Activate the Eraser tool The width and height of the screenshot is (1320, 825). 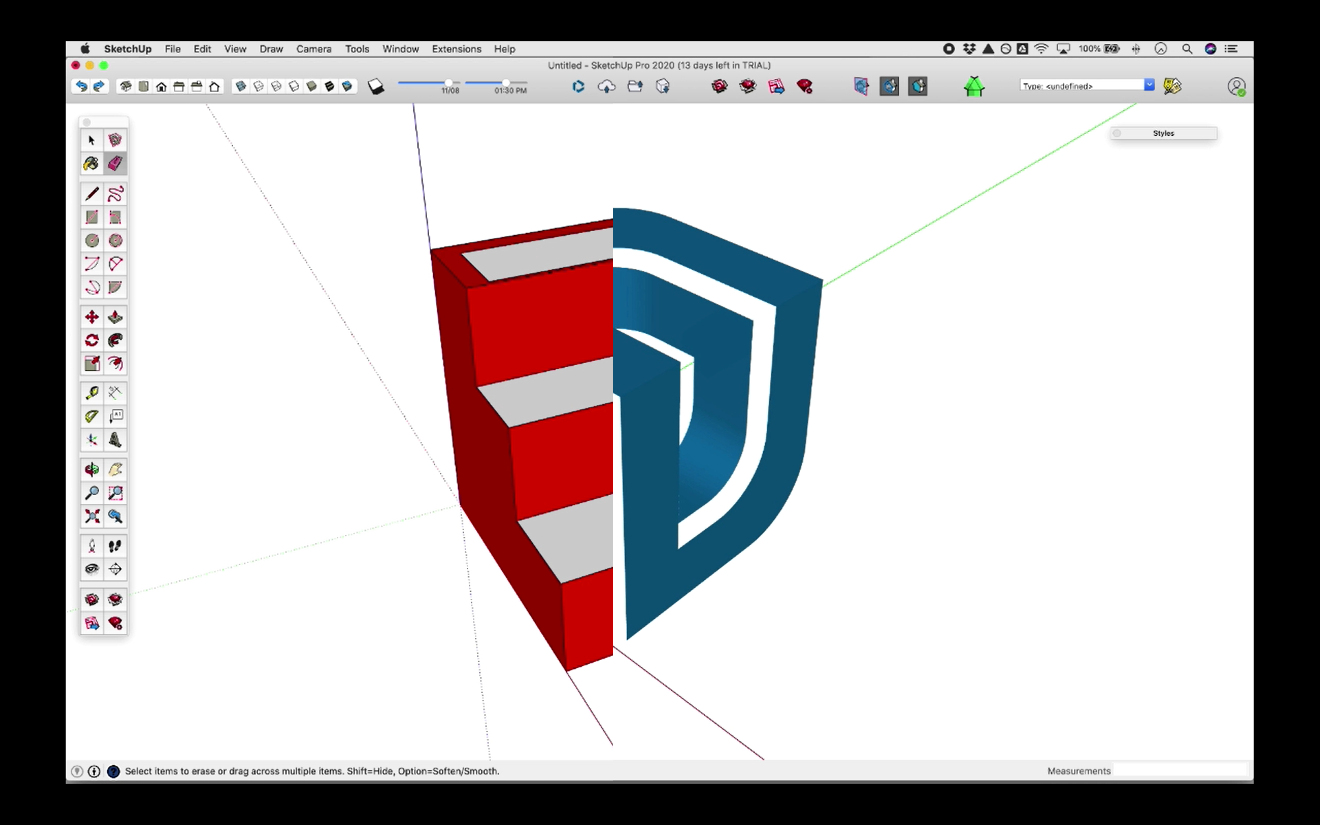115,164
